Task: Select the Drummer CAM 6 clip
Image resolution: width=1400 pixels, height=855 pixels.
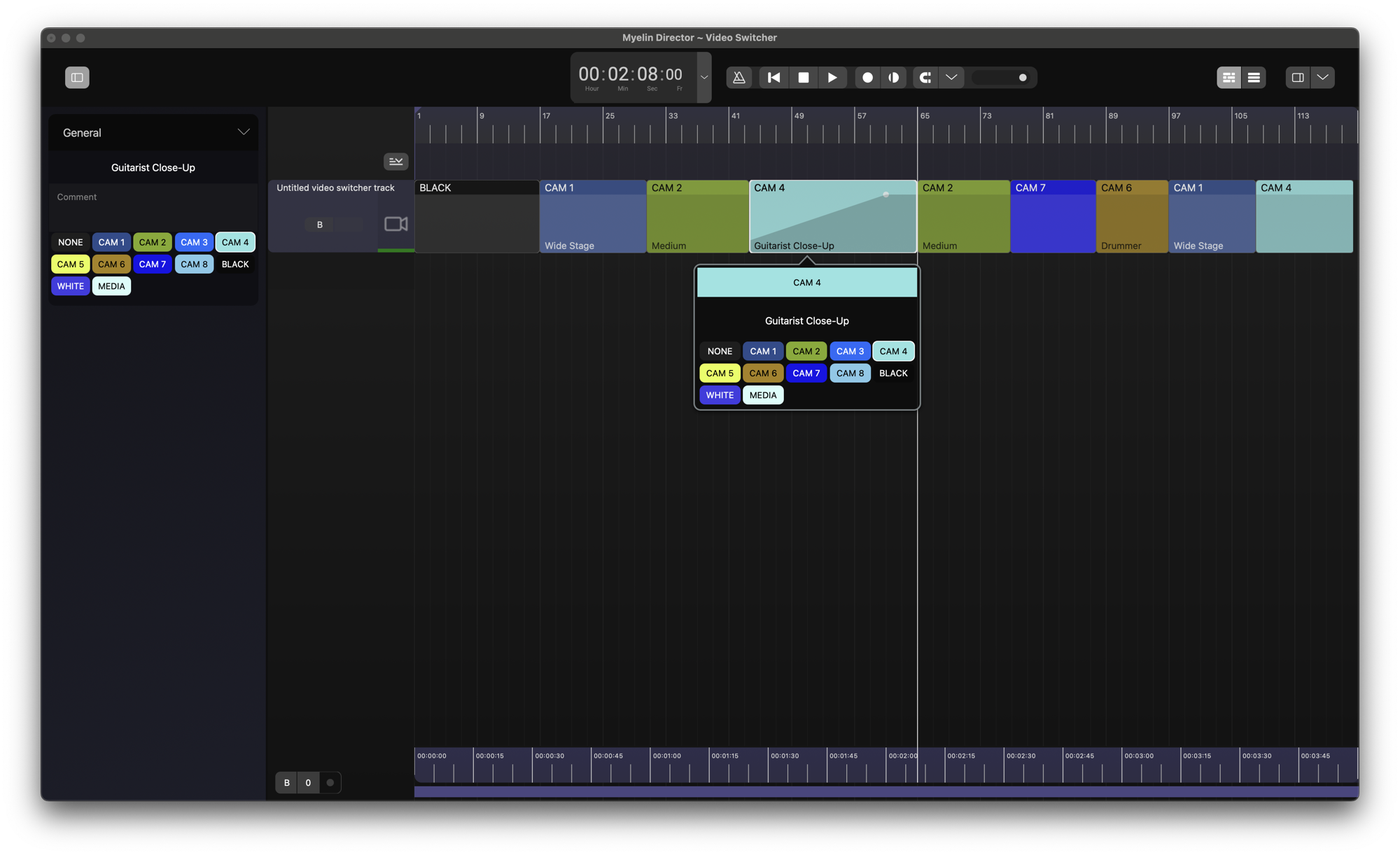Action: [1131, 217]
